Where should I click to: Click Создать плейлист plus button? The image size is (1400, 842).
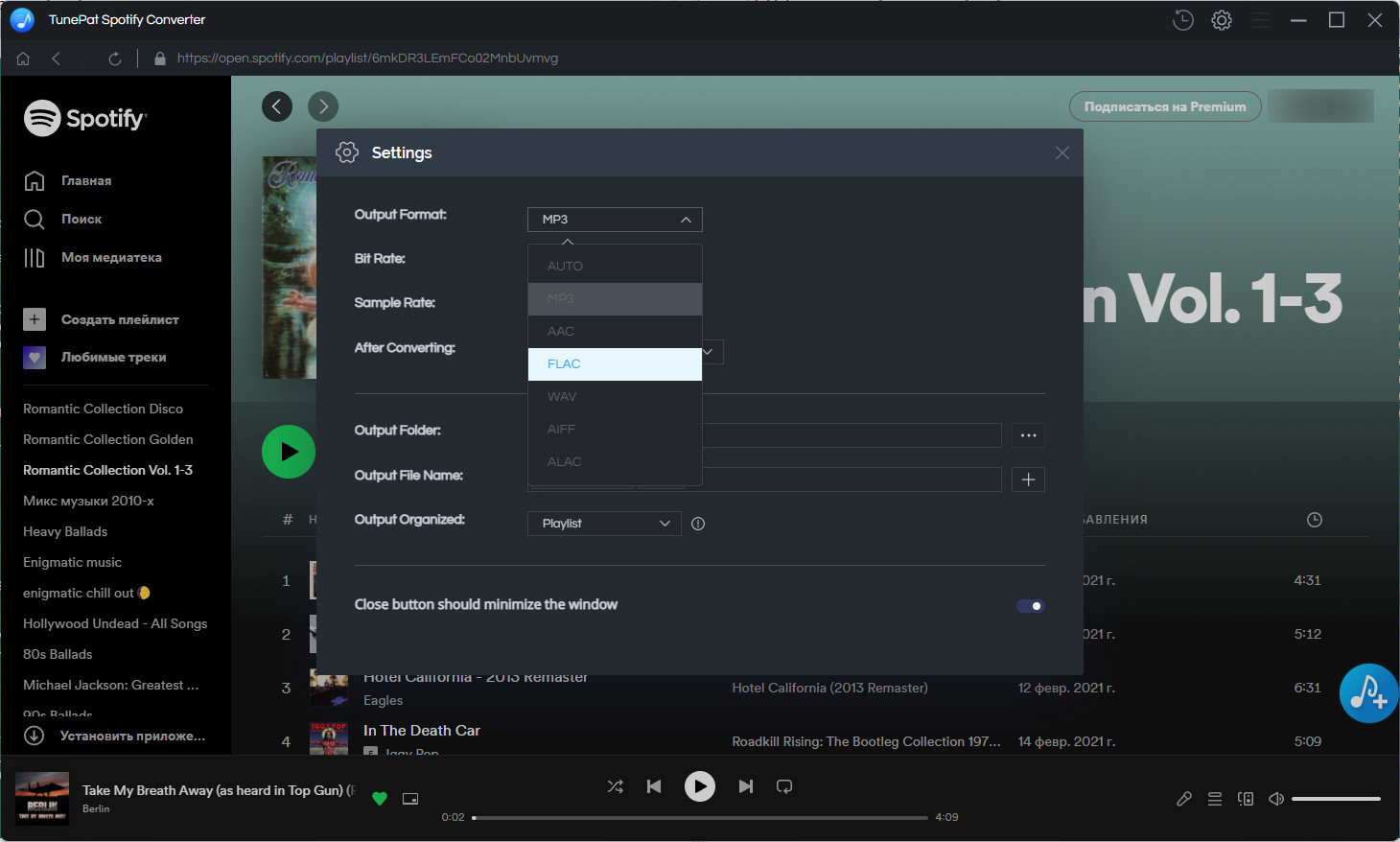tap(35, 319)
